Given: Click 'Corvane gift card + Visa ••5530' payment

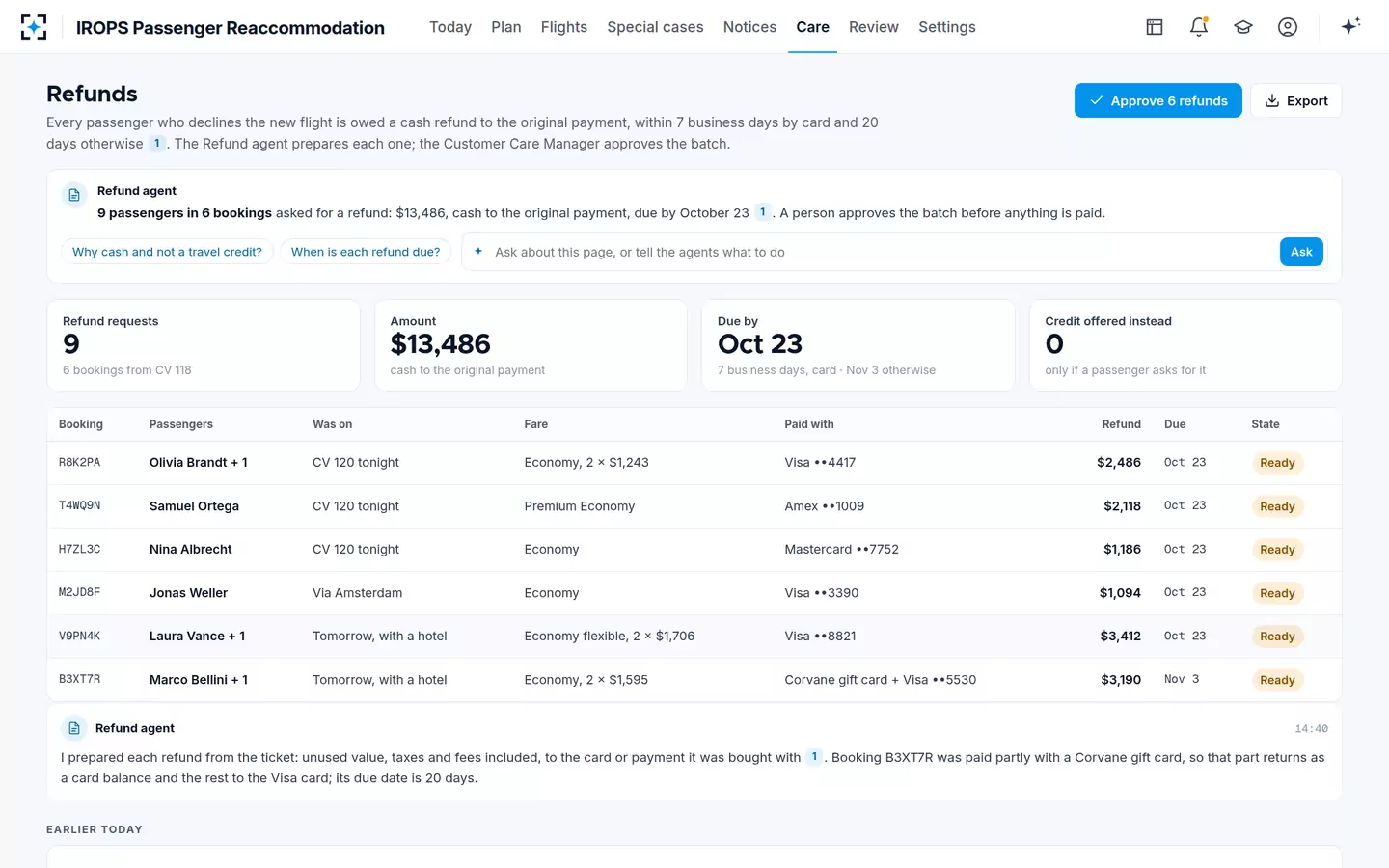Looking at the screenshot, I should [880, 680].
